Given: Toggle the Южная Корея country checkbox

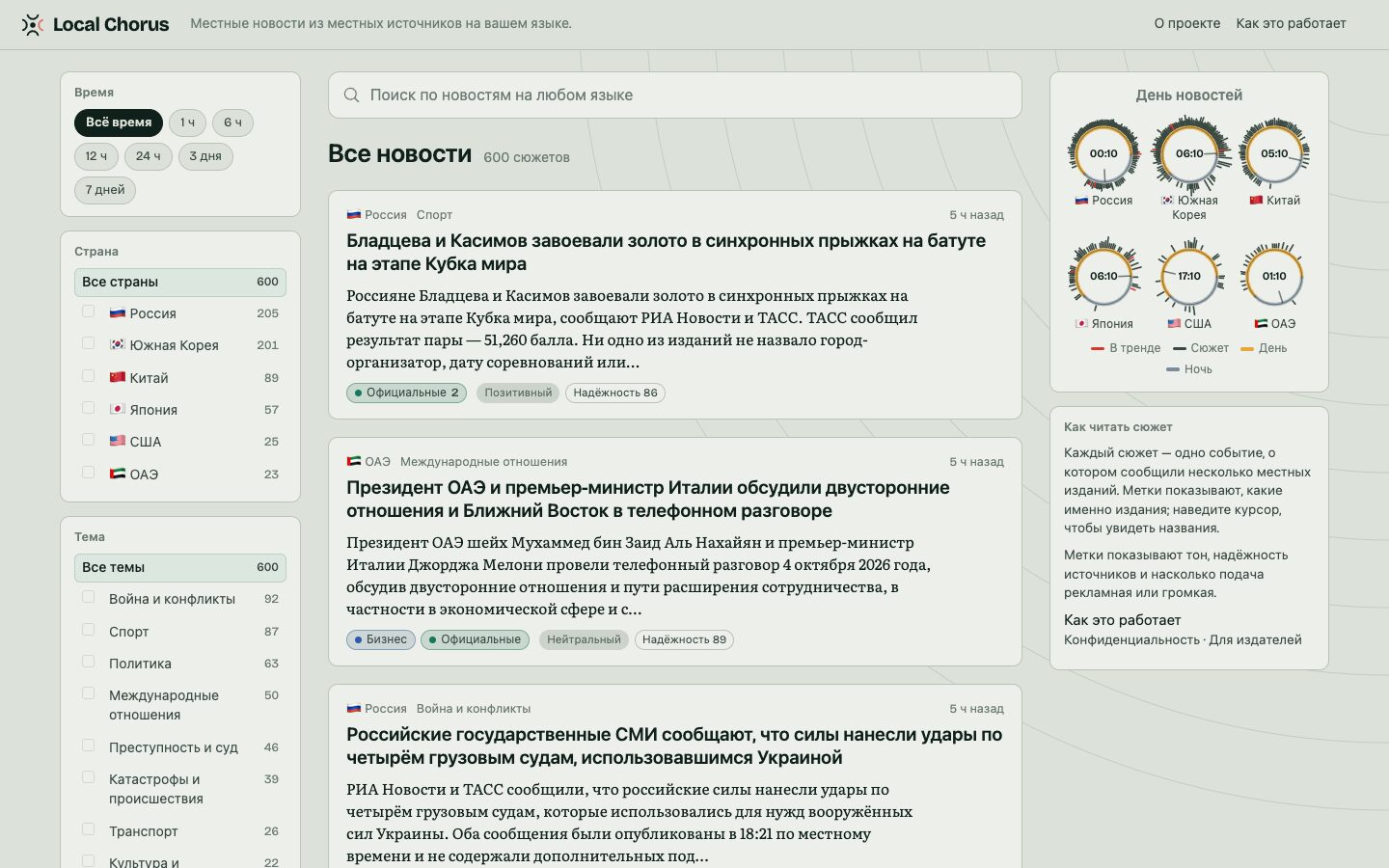Looking at the screenshot, I should coord(89,343).
